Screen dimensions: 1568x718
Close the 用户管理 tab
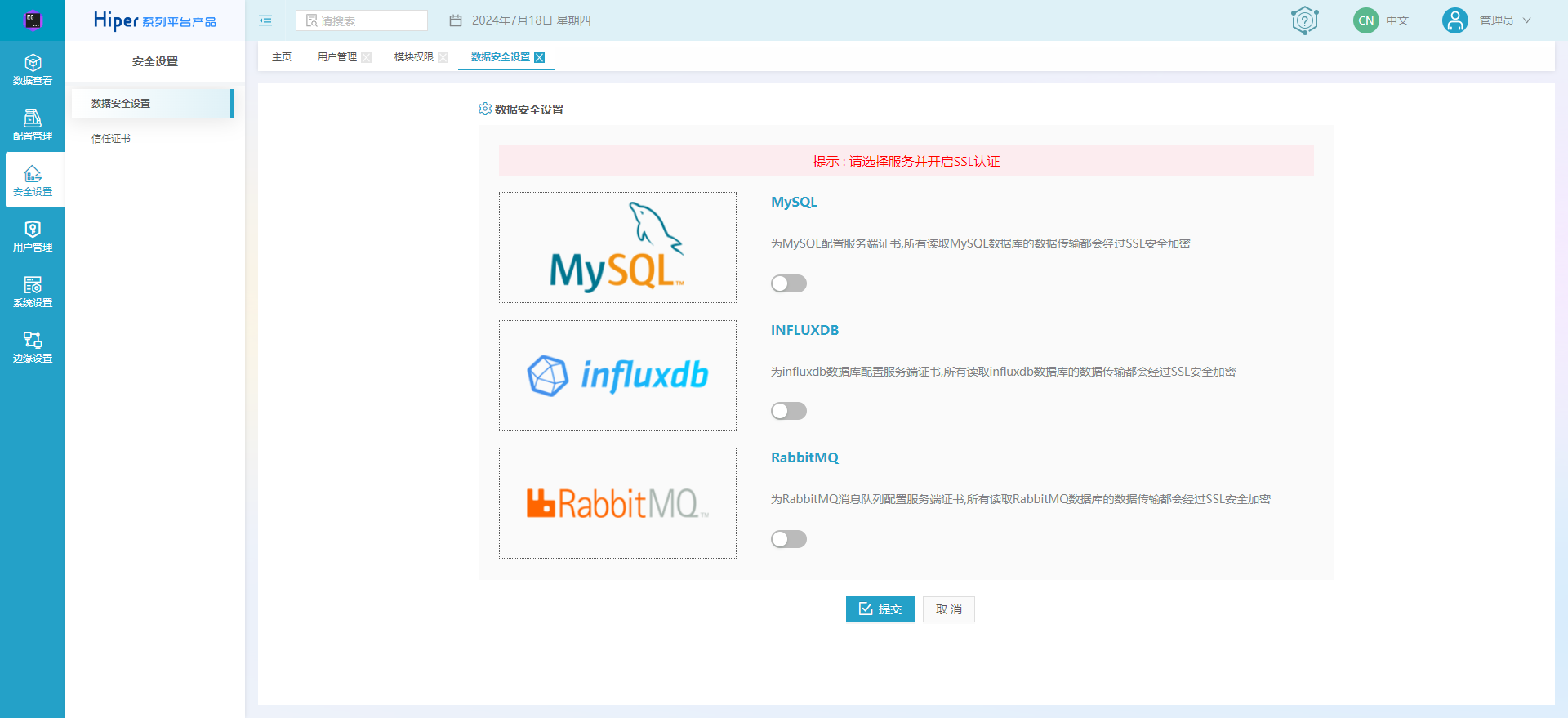[367, 57]
